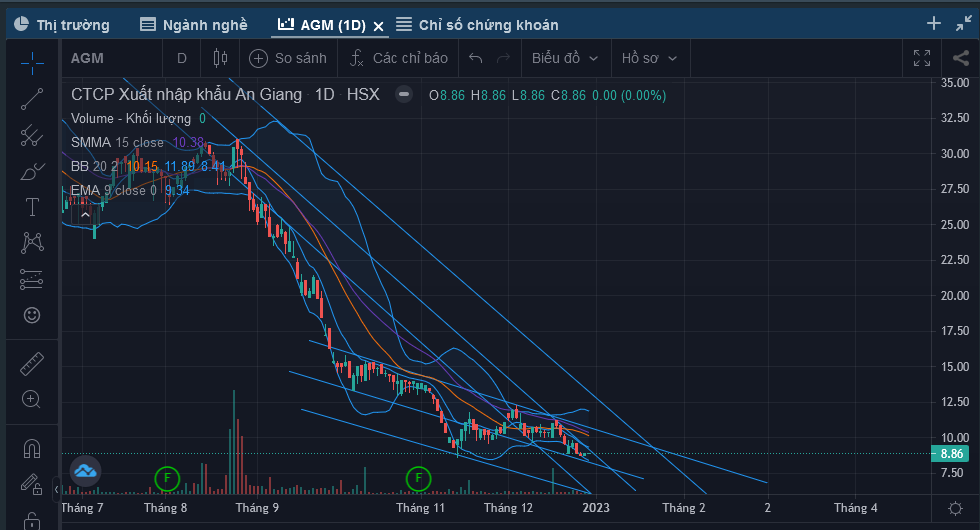
Task: Click the 2023 time axis label
Action: [x=596, y=508]
